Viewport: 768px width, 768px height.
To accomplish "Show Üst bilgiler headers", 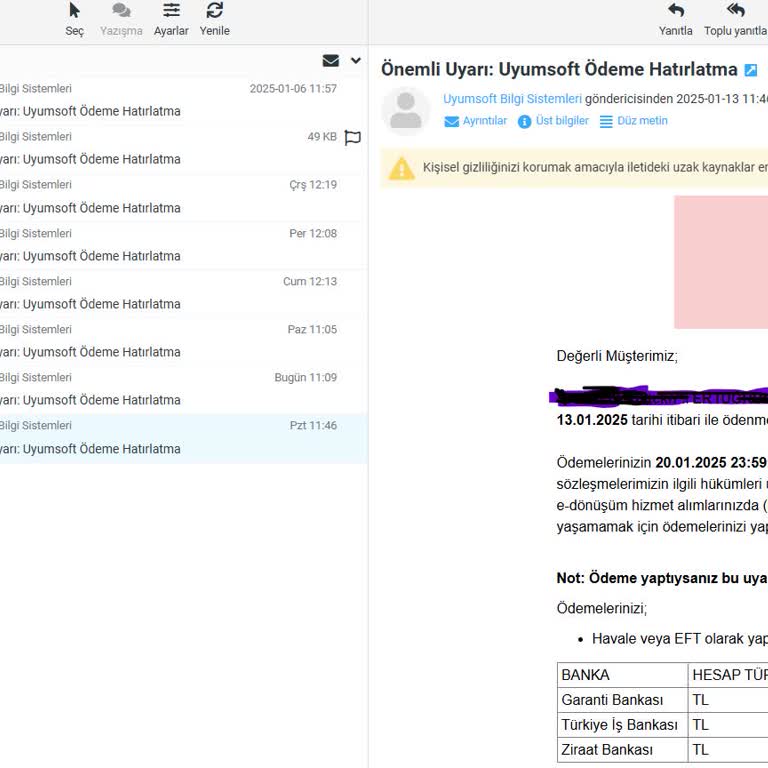I will point(553,121).
